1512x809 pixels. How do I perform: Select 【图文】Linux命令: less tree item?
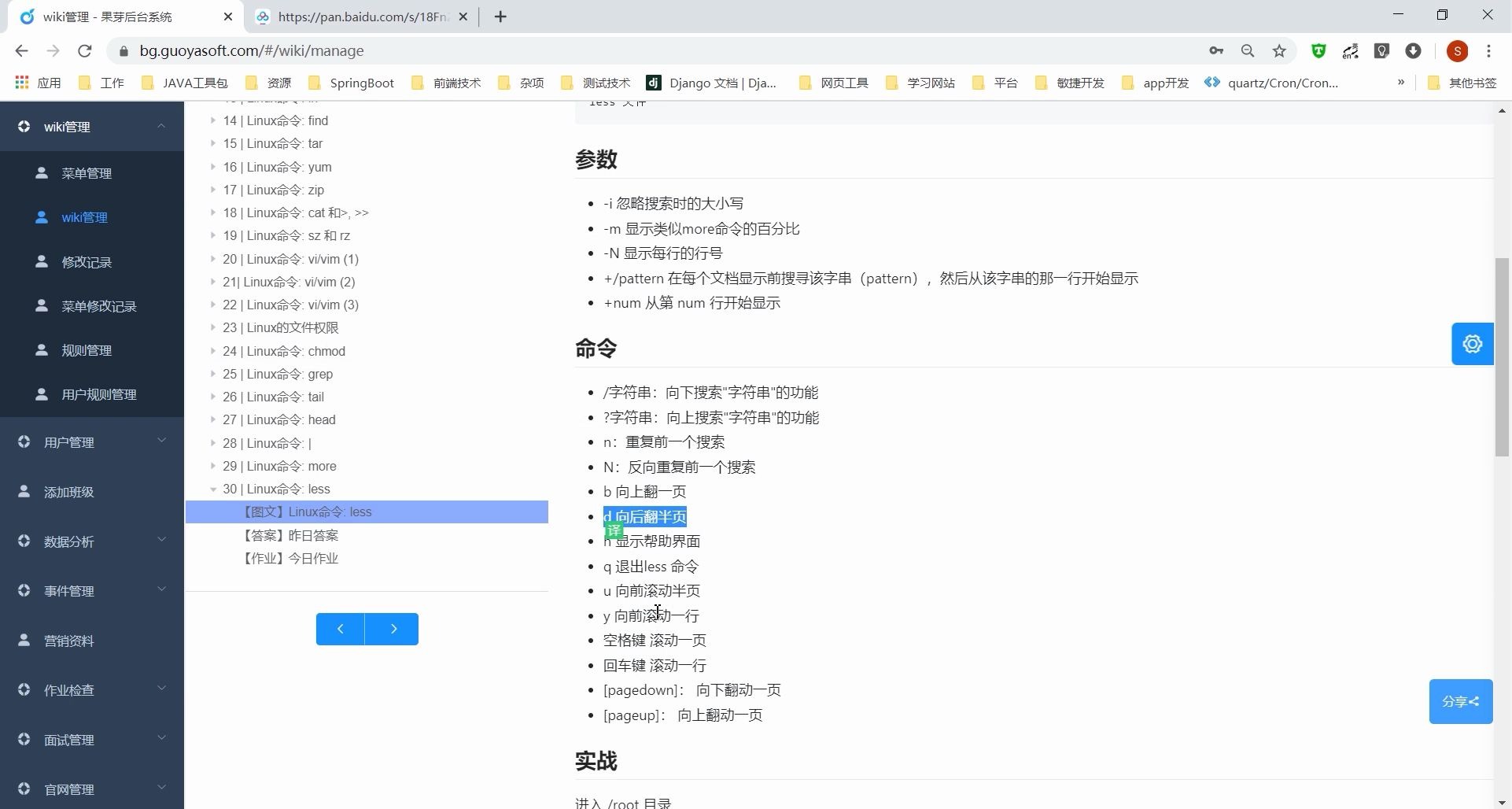367,512
